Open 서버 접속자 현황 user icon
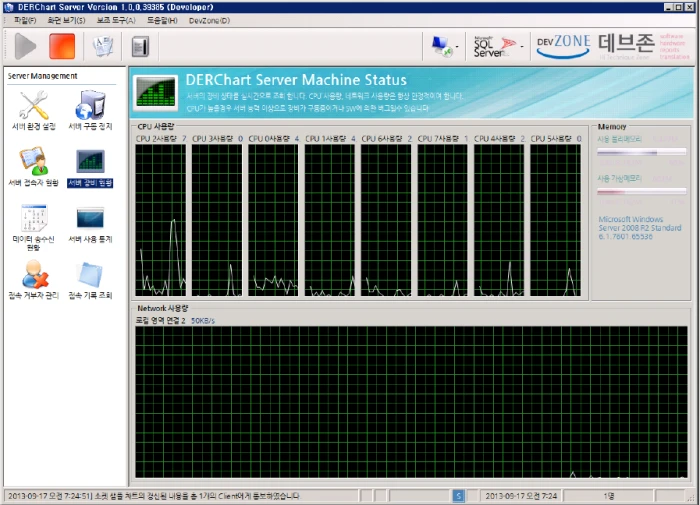Viewport: 700px width, 505px height. coord(33,161)
